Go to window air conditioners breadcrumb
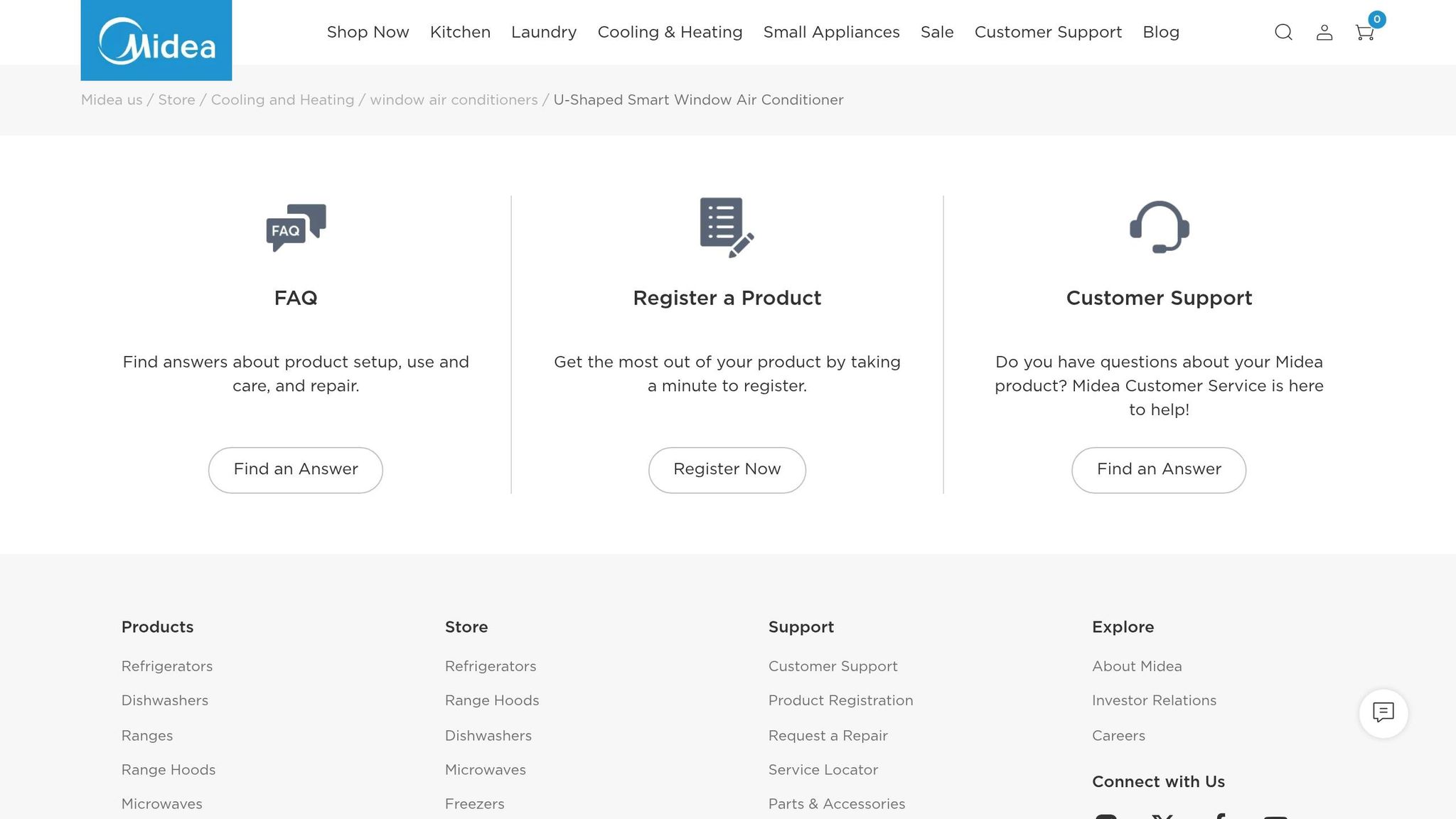 (x=454, y=100)
